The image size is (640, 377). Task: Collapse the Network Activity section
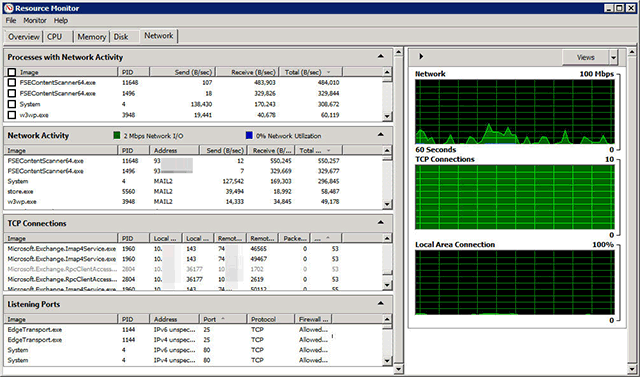(x=380, y=135)
